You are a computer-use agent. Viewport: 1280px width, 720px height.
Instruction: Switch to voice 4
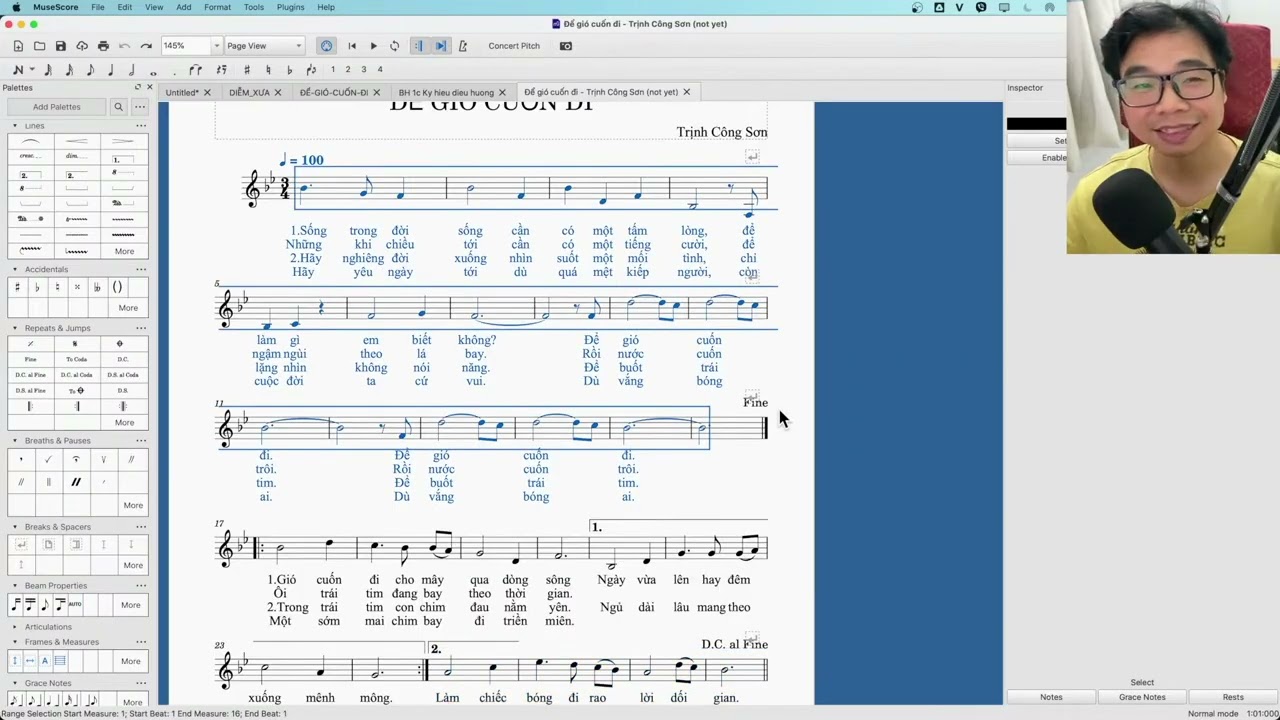pyautogui.click(x=380, y=70)
